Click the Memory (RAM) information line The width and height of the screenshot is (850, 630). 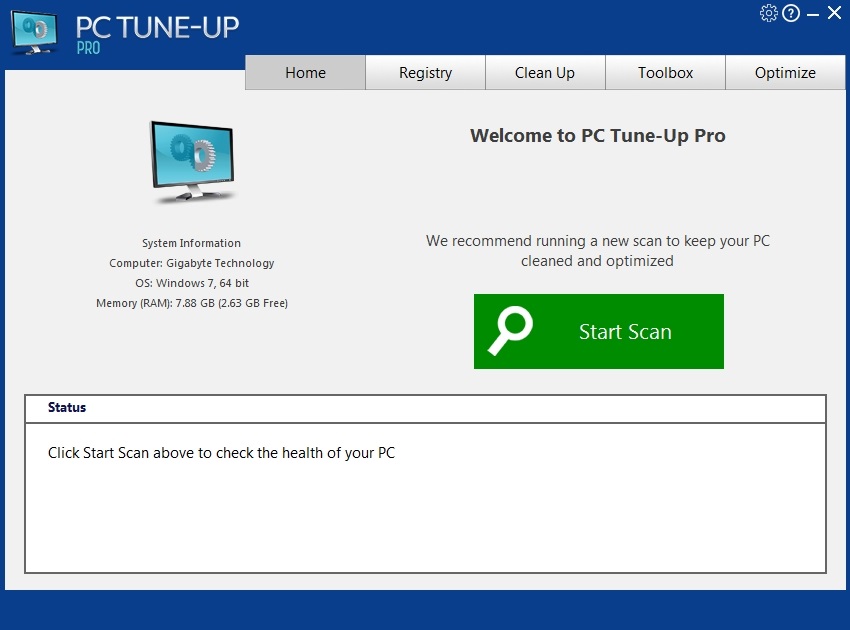[191, 303]
